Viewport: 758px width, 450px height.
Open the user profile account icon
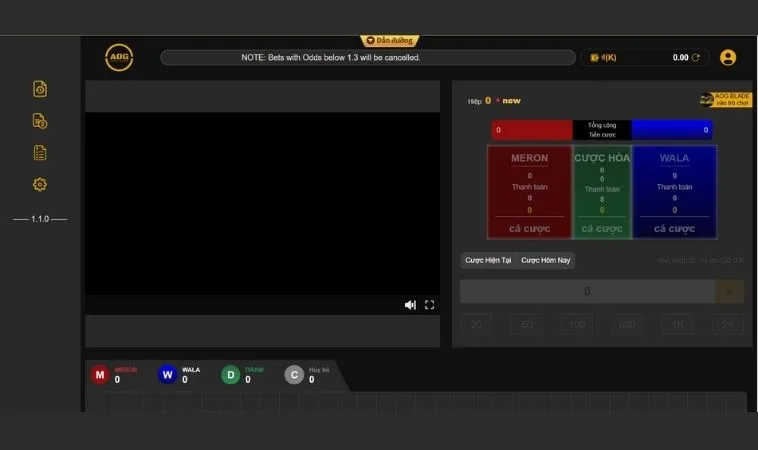click(x=728, y=58)
